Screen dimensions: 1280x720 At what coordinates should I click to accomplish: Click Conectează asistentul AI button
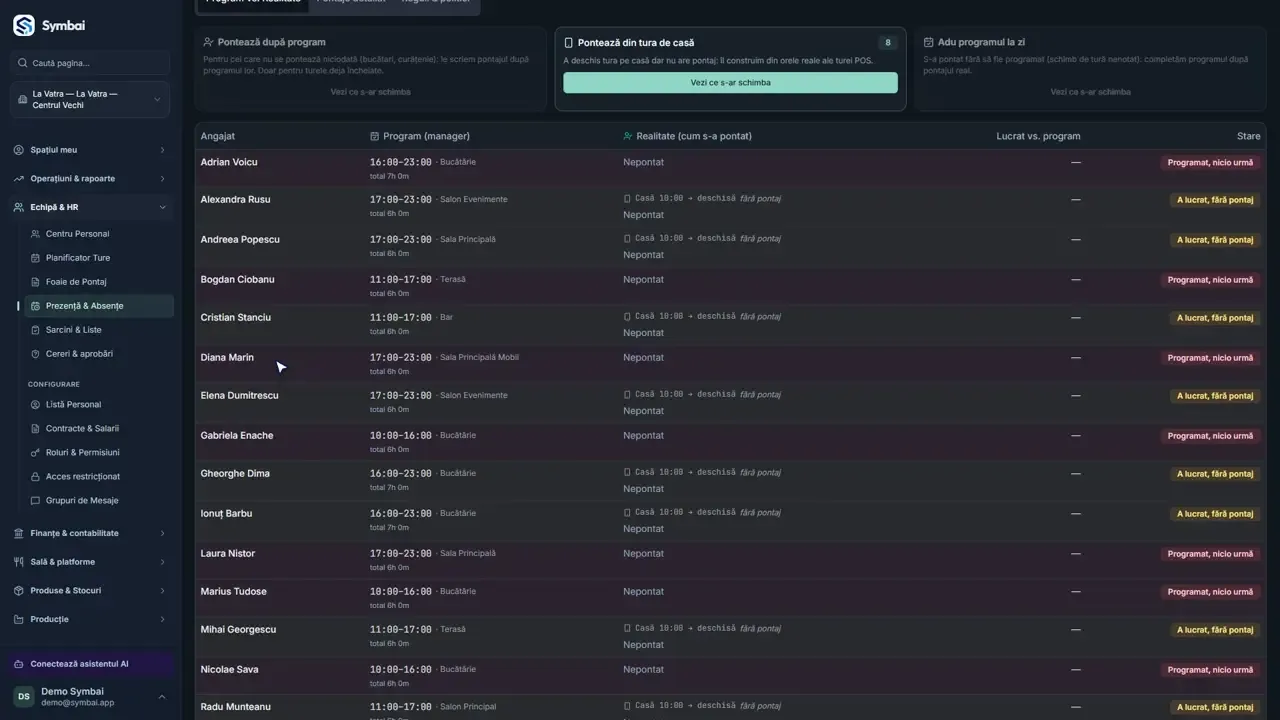tap(90, 664)
